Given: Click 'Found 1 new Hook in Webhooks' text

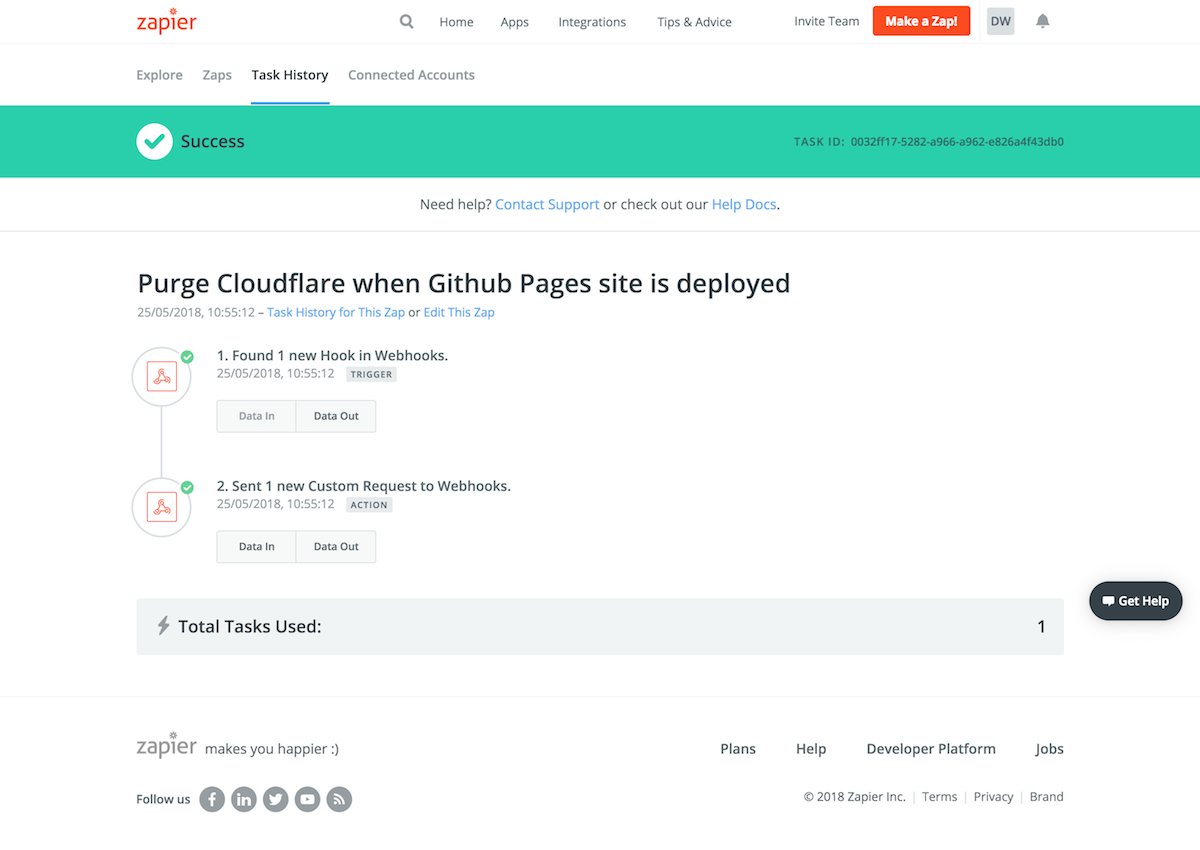Looking at the screenshot, I should [x=332, y=355].
